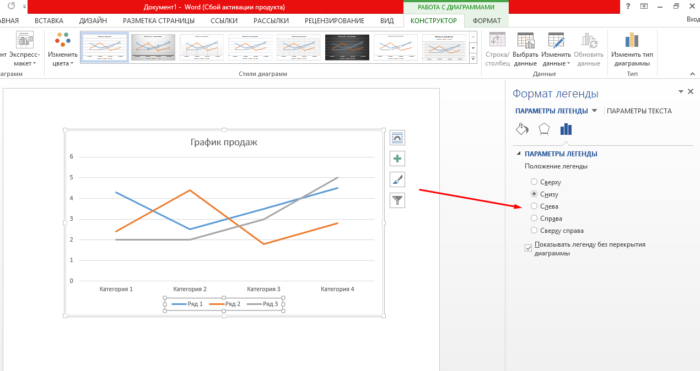Select legend position Справа

coord(534,218)
